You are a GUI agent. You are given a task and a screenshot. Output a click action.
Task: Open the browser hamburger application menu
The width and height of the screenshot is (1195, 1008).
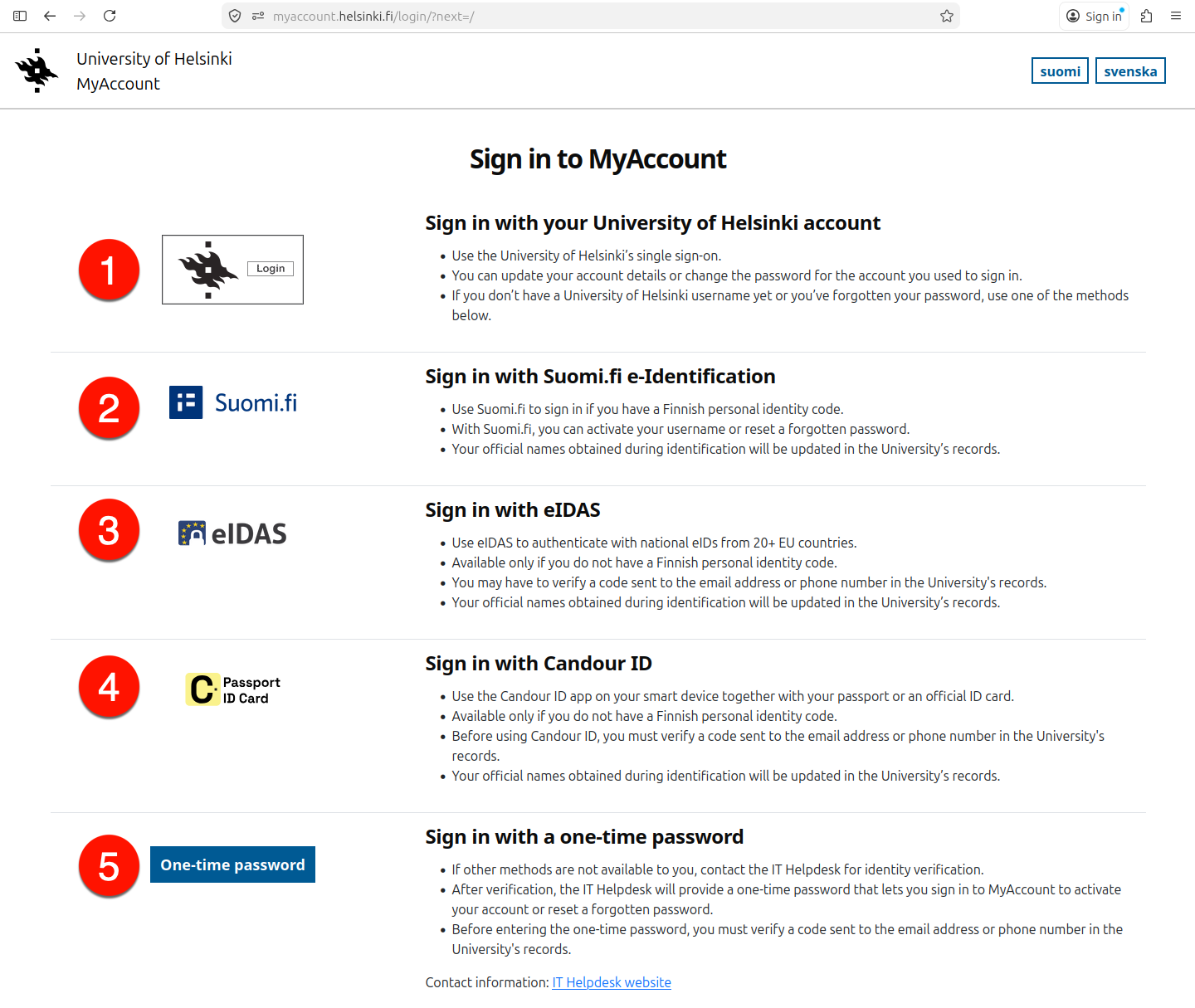pyautogui.click(x=1176, y=16)
